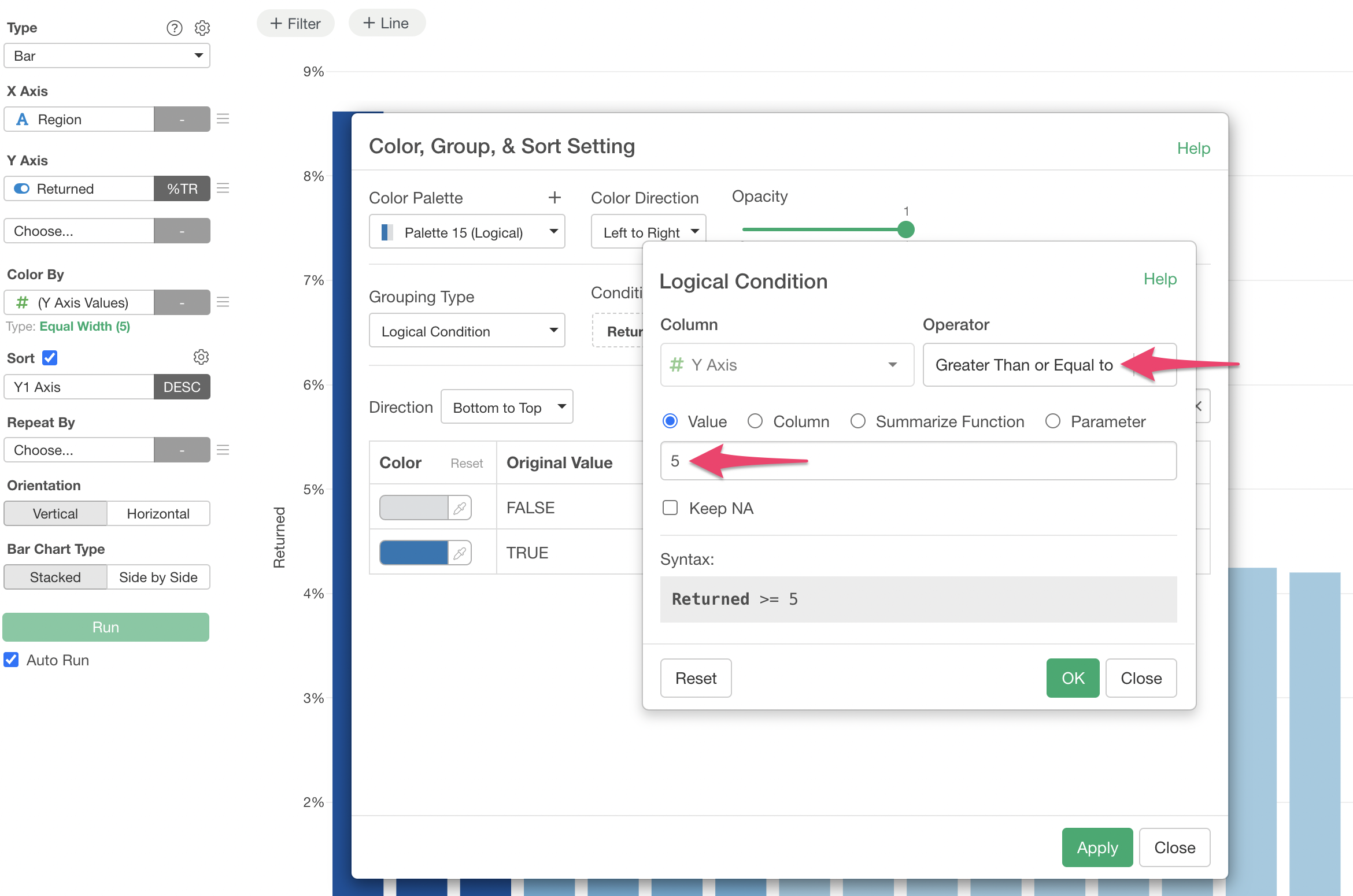The width and height of the screenshot is (1353, 896).
Task: Uncheck the Auto Run checkbox
Action: click(12, 660)
